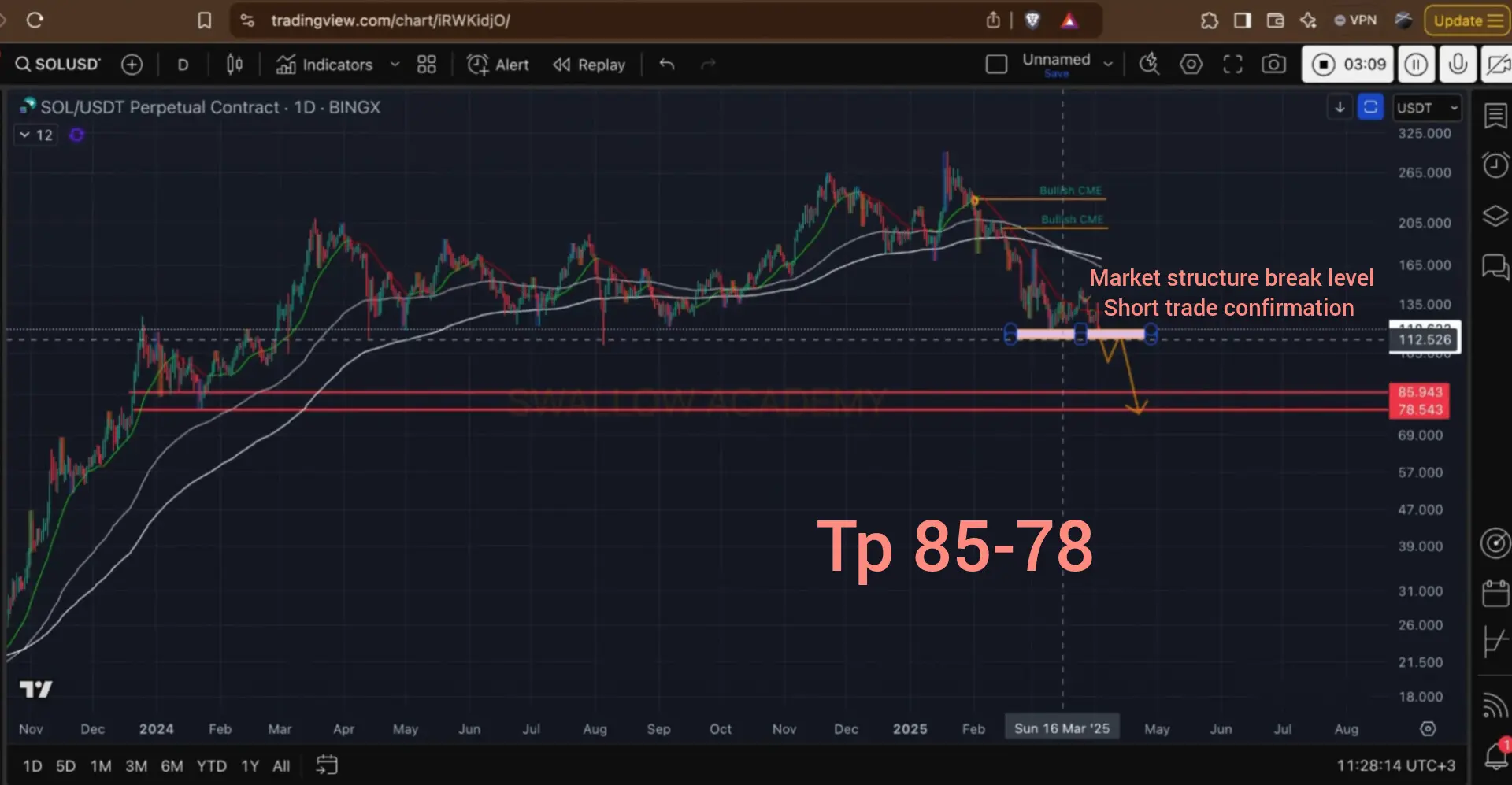The width and height of the screenshot is (1512, 785).
Task: Open Notifications bell with red badge
Action: [x=1496, y=755]
